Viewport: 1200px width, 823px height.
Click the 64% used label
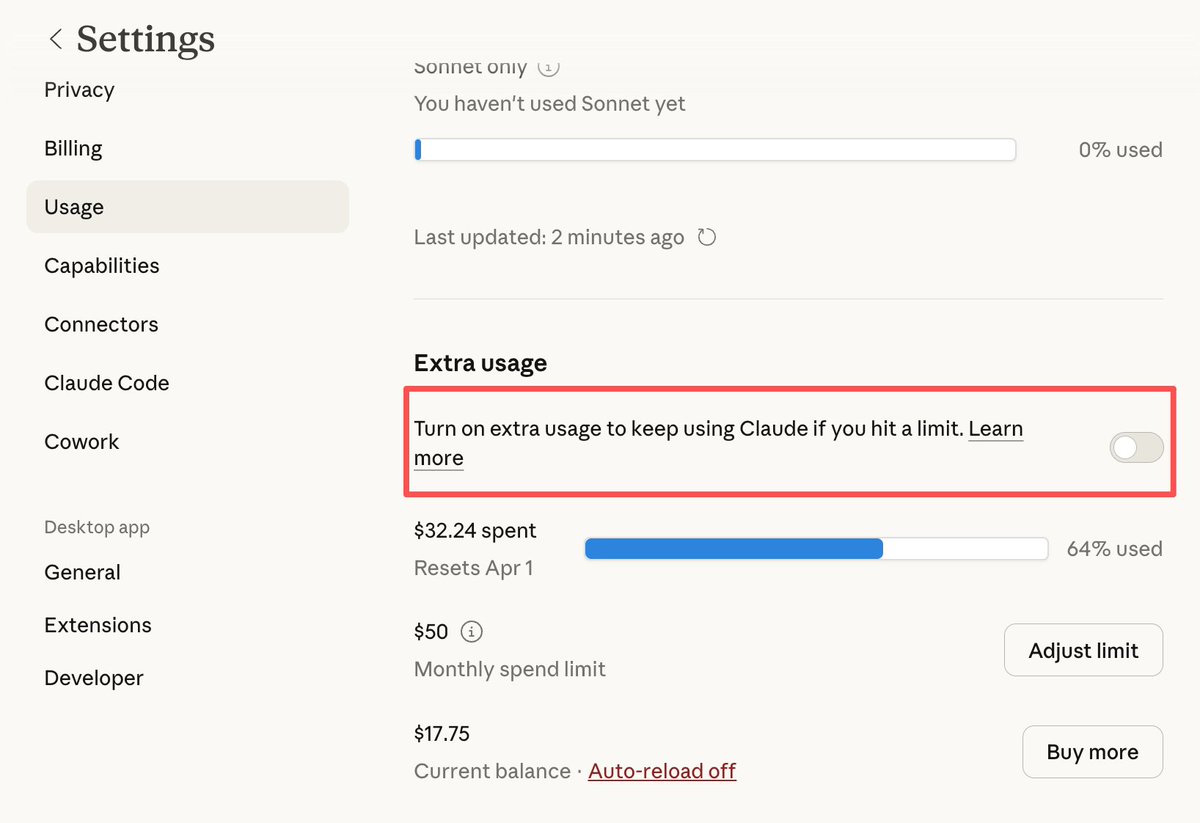1114,549
